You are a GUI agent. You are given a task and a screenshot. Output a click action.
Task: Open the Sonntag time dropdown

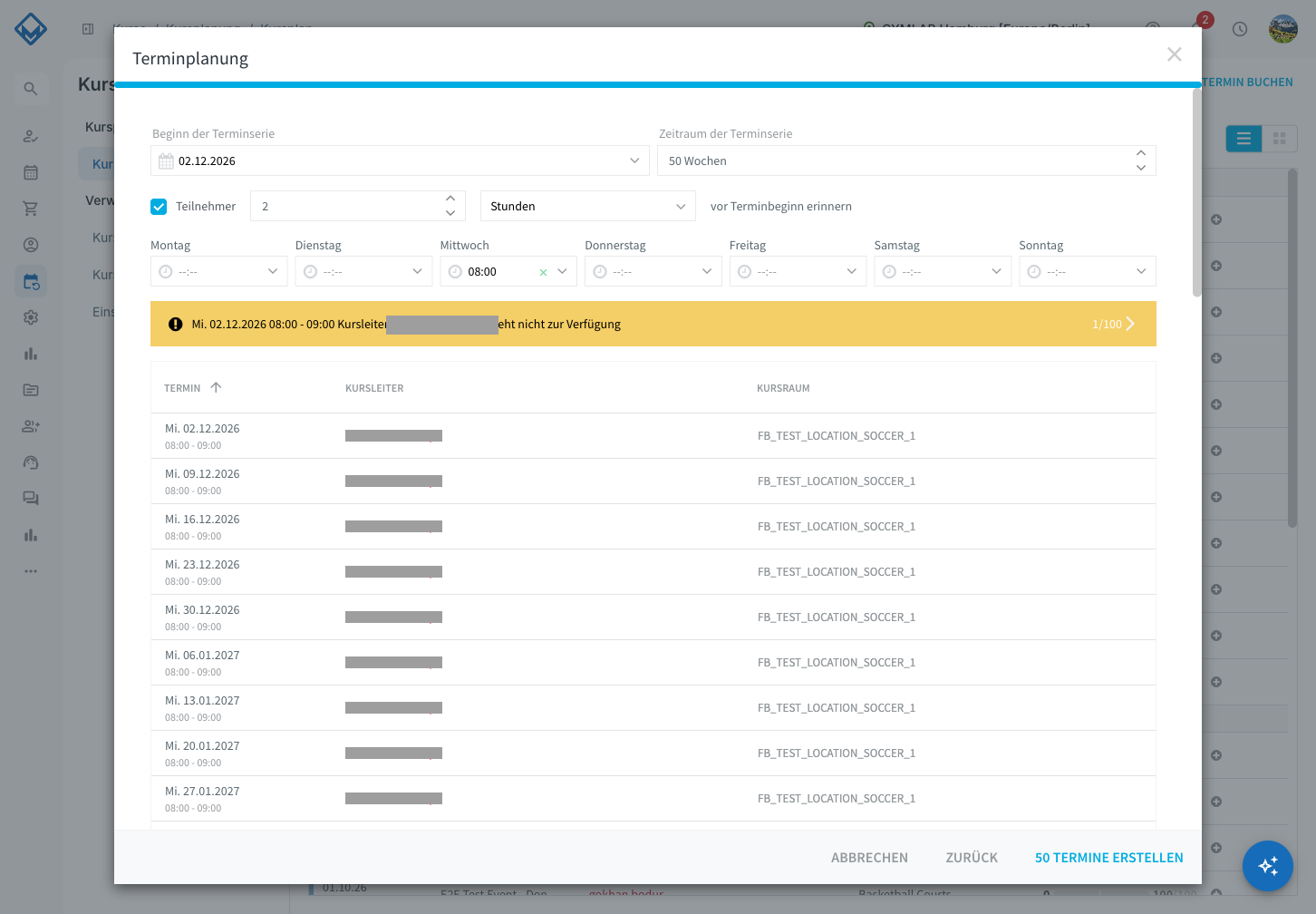1088,271
